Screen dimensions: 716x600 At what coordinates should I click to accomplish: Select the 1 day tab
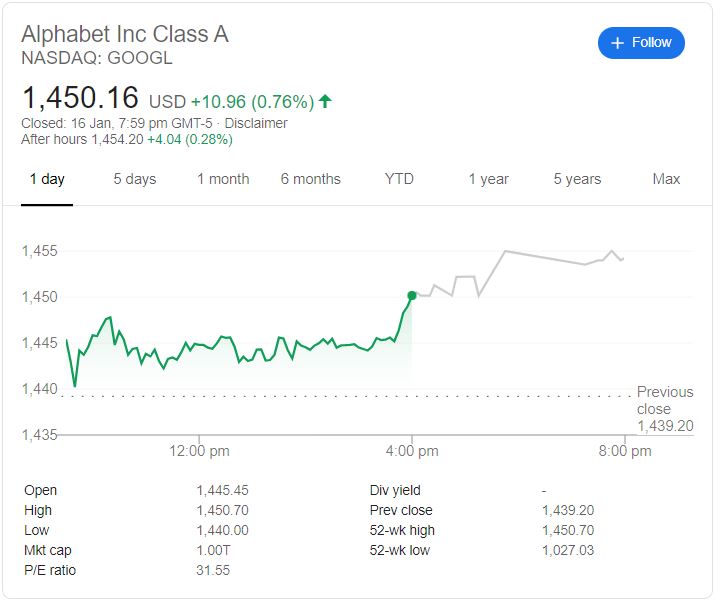47,179
